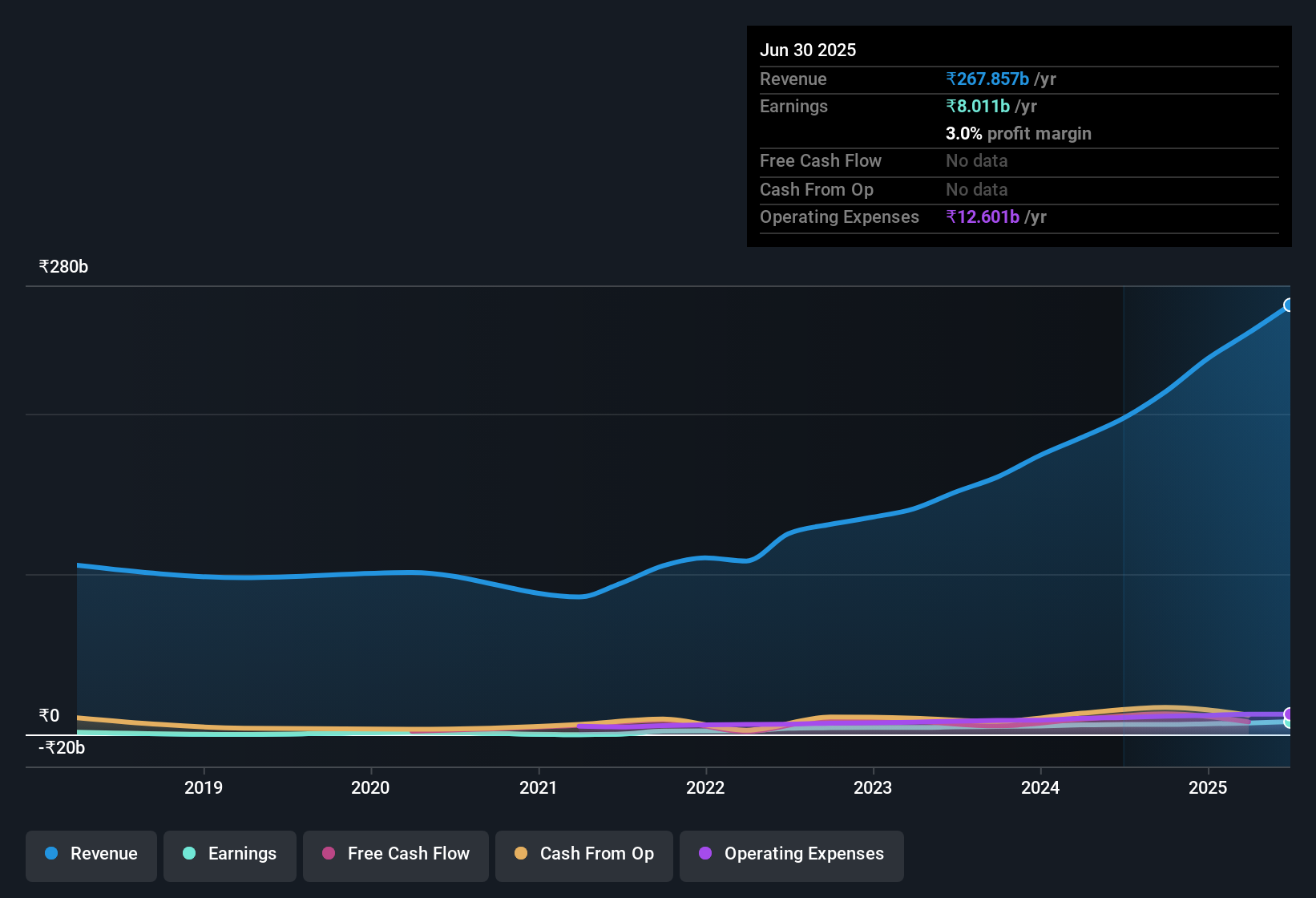Click the 2019 x-axis label
This screenshot has height=898, width=1316.
(x=204, y=787)
